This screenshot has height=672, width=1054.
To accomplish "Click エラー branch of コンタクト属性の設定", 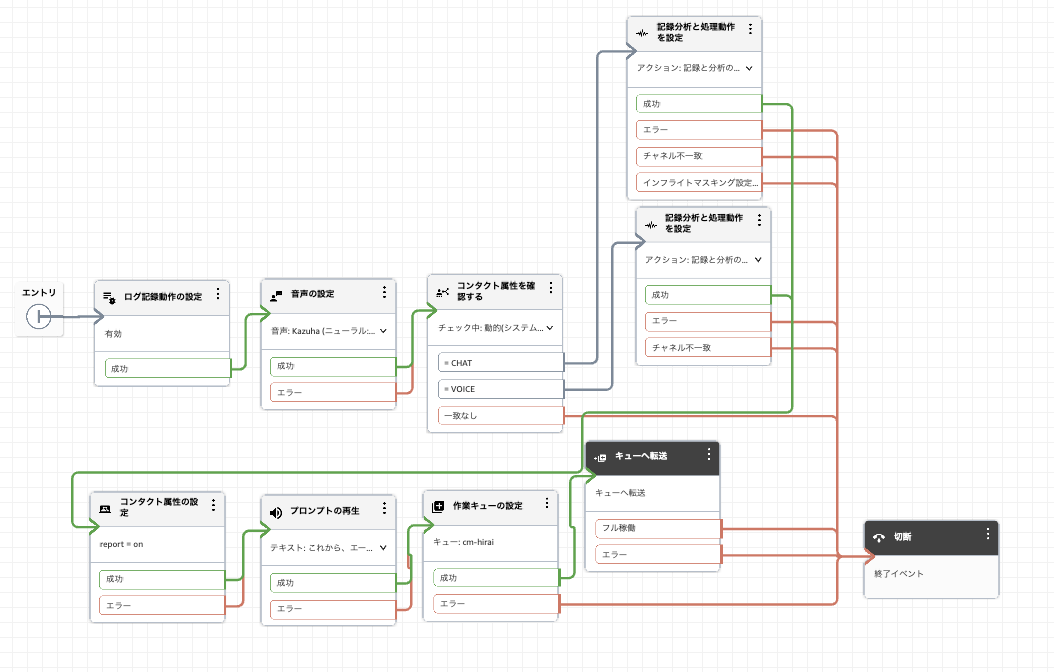I will click(x=163, y=605).
